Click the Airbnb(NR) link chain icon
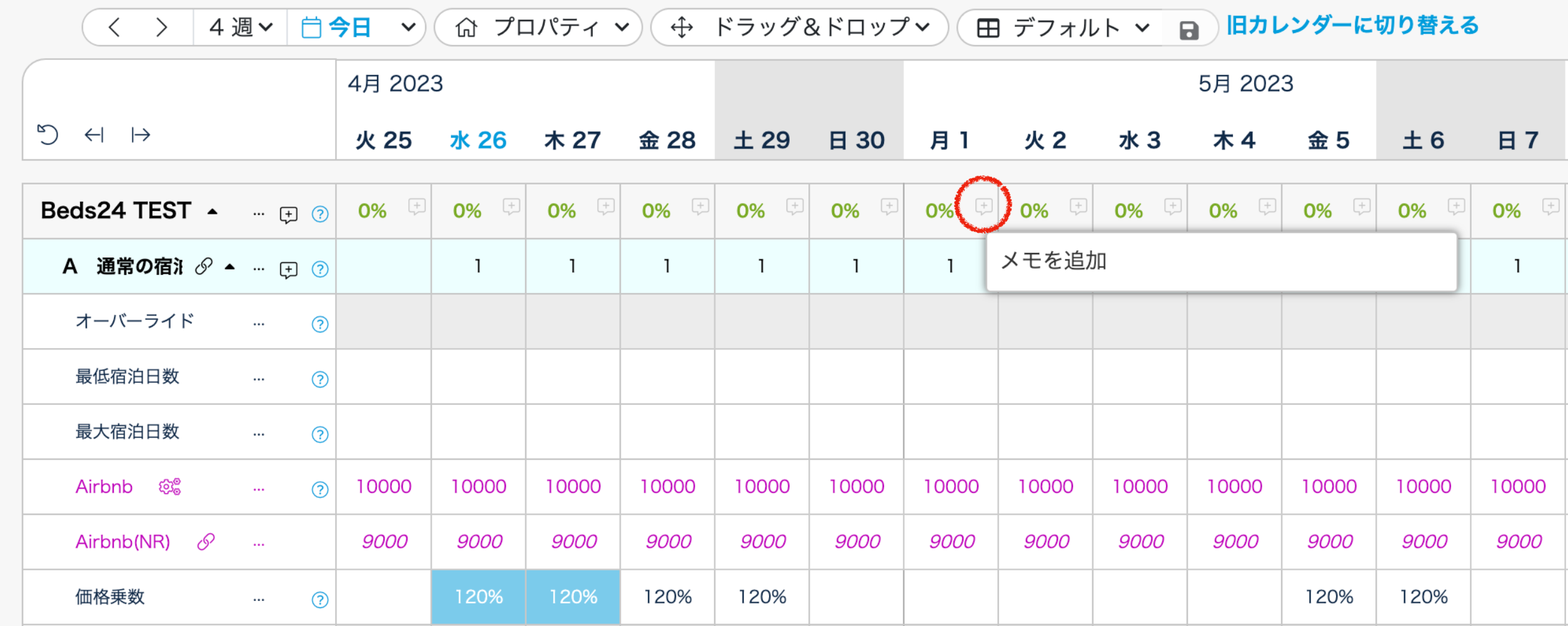 coord(206,541)
